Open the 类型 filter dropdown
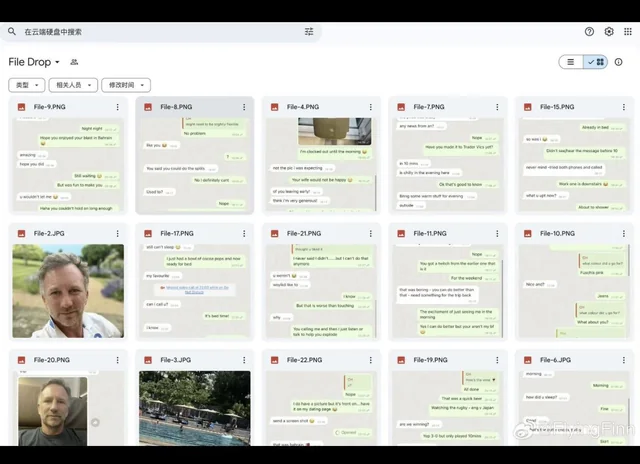The width and height of the screenshot is (640, 464). [x=26, y=86]
